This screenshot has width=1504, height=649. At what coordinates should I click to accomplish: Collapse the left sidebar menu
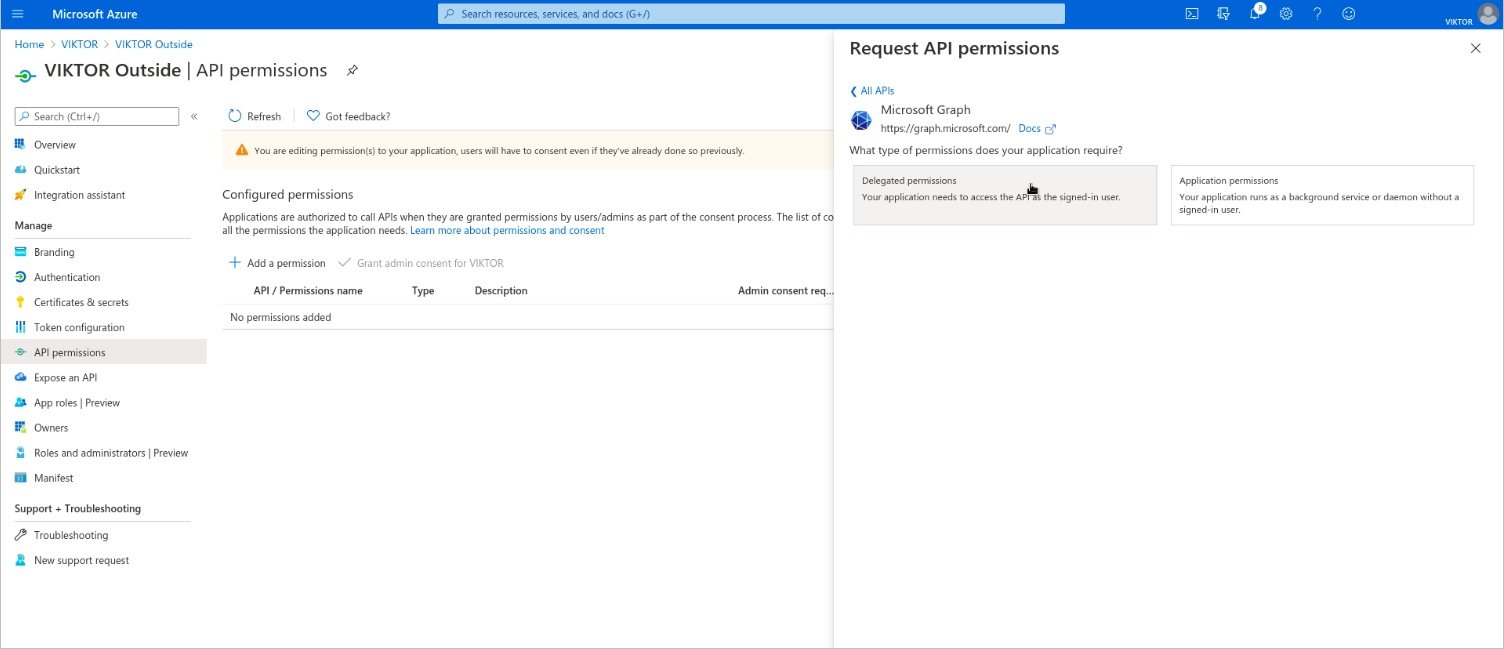tap(194, 117)
